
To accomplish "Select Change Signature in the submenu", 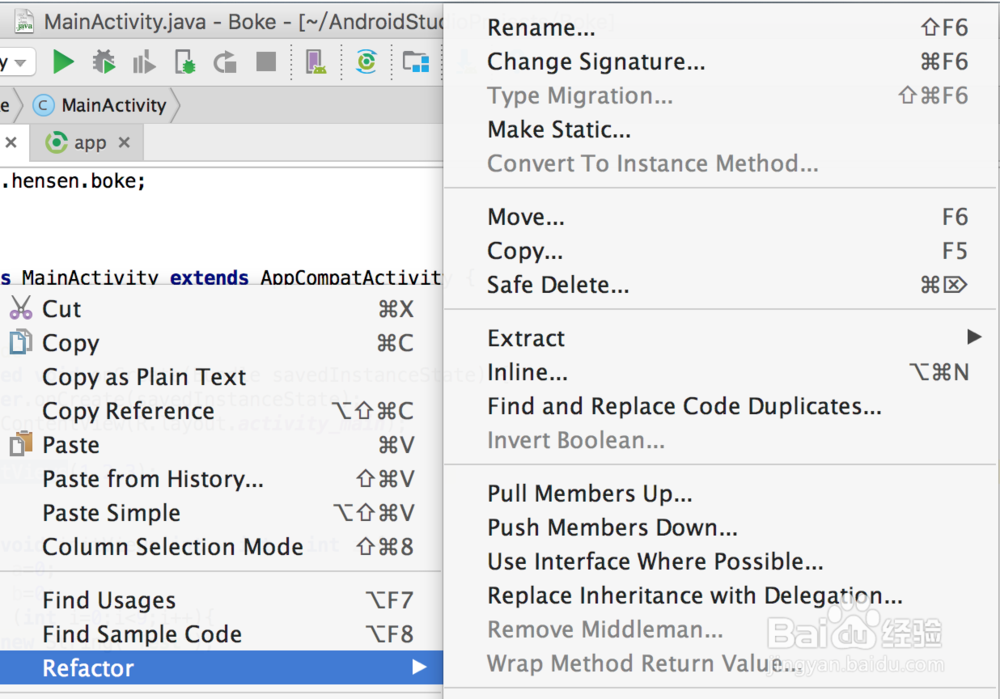I will (596, 62).
